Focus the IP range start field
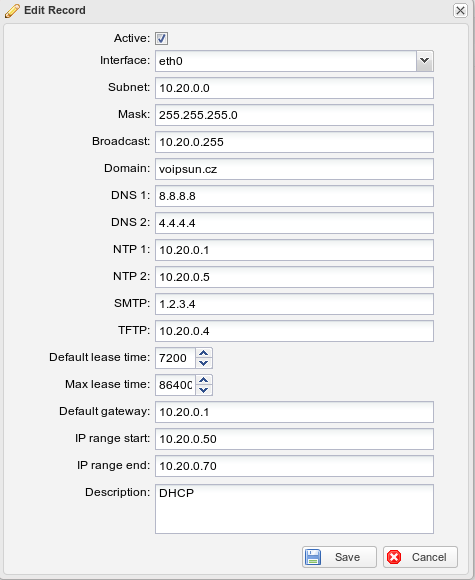Screen dimensions: 475x580 (x=294, y=439)
